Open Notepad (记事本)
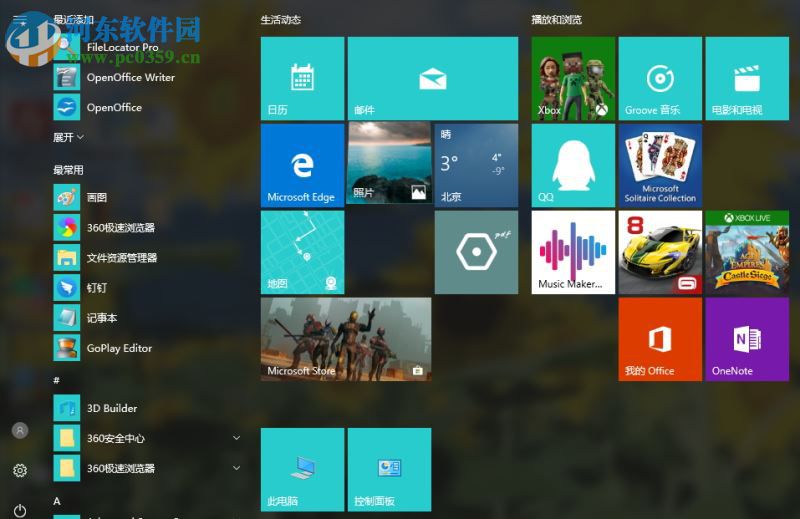Viewport: 800px width, 519px height. 147,318
